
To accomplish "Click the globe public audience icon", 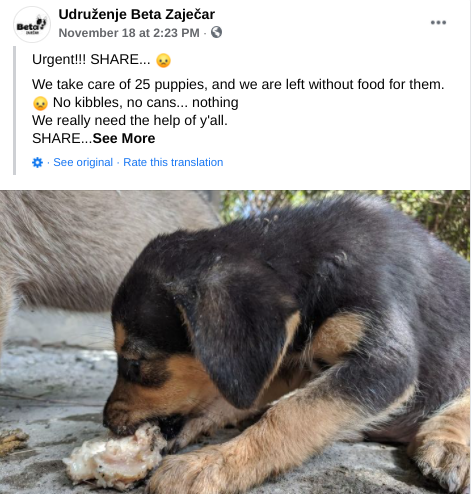I will pyautogui.click(x=216, y=32).
